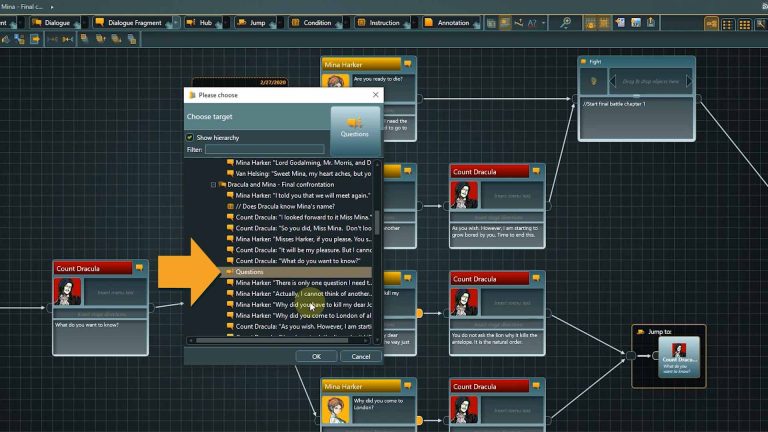
Task: Toggle the show grid icon
Action: click(604, 23)
